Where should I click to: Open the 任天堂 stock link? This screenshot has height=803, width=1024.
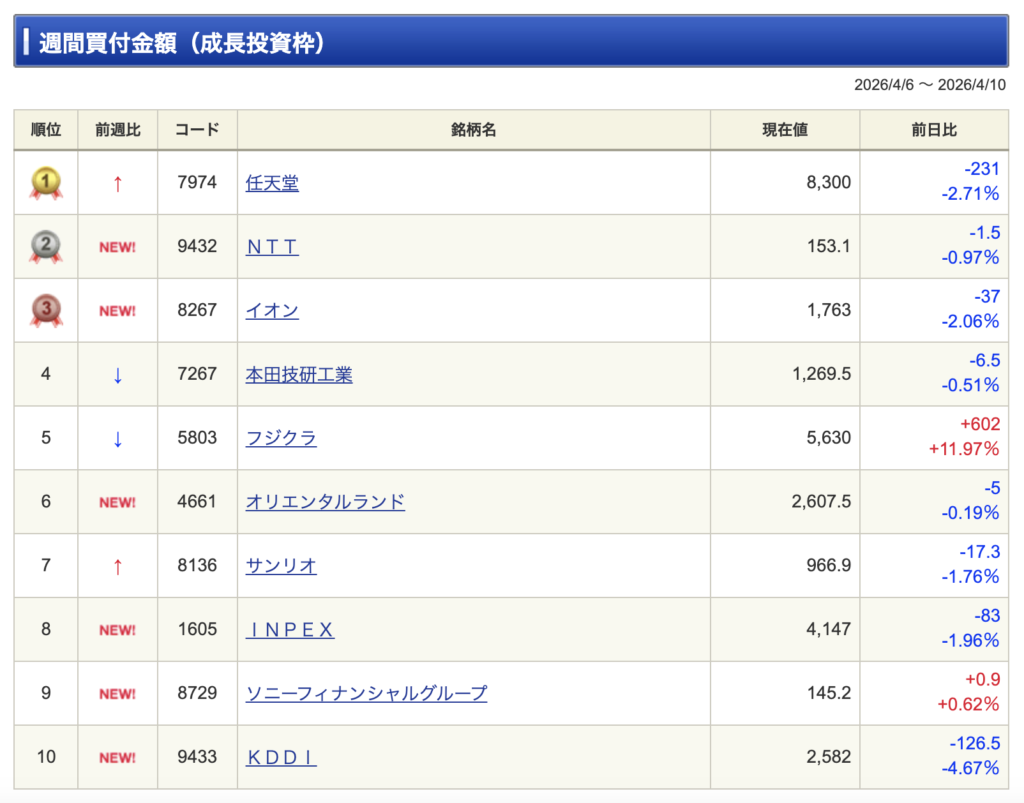click(x=272, y=183)
